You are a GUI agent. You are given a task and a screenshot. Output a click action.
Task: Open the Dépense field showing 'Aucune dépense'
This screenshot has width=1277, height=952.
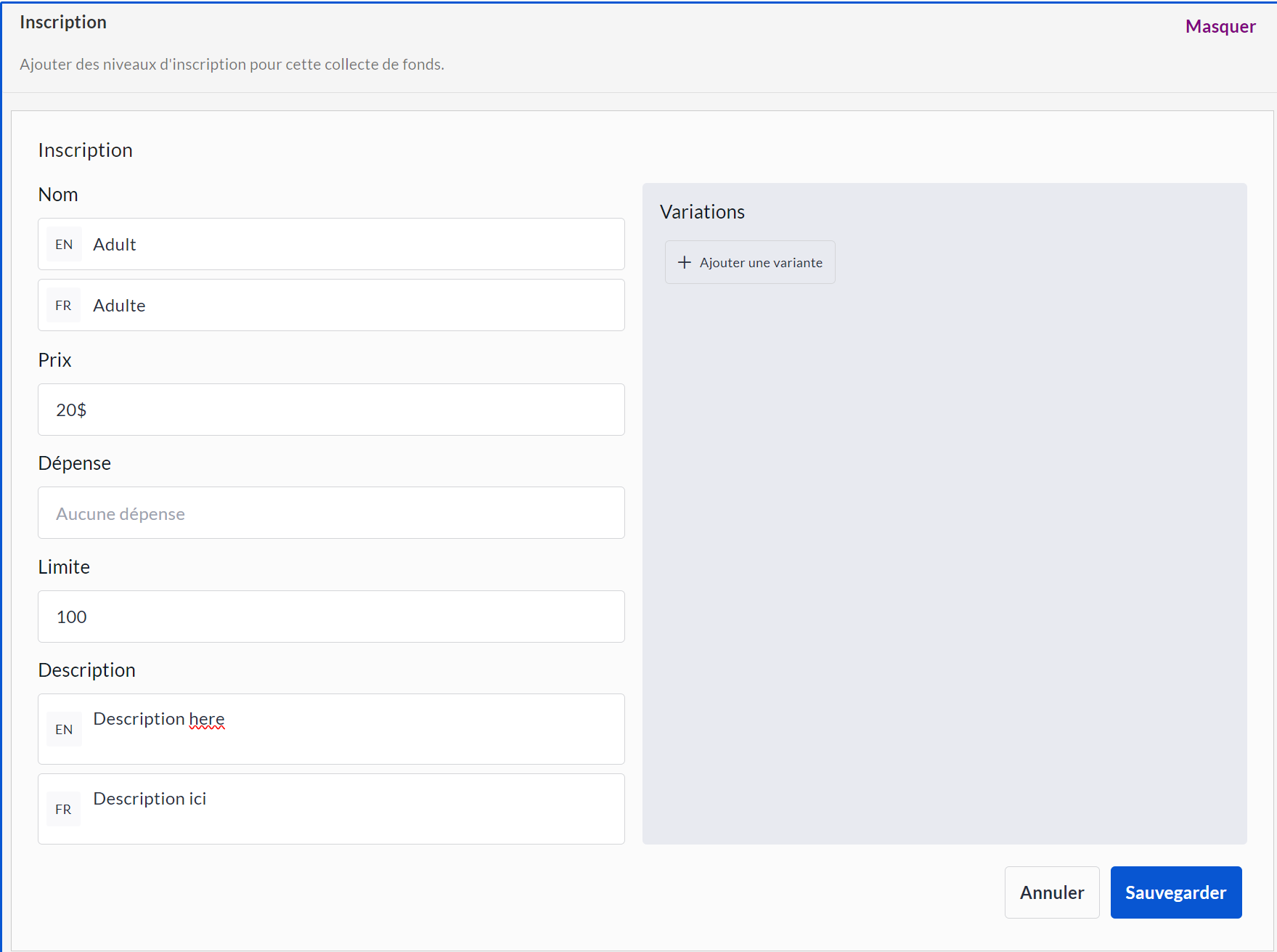point(331,513)
